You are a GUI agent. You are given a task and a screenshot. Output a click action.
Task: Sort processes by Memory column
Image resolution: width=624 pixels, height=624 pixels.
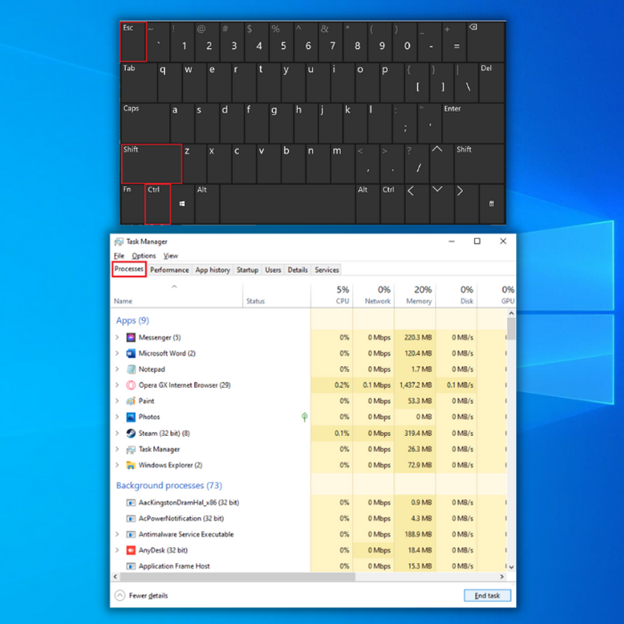tap(415, 295)
